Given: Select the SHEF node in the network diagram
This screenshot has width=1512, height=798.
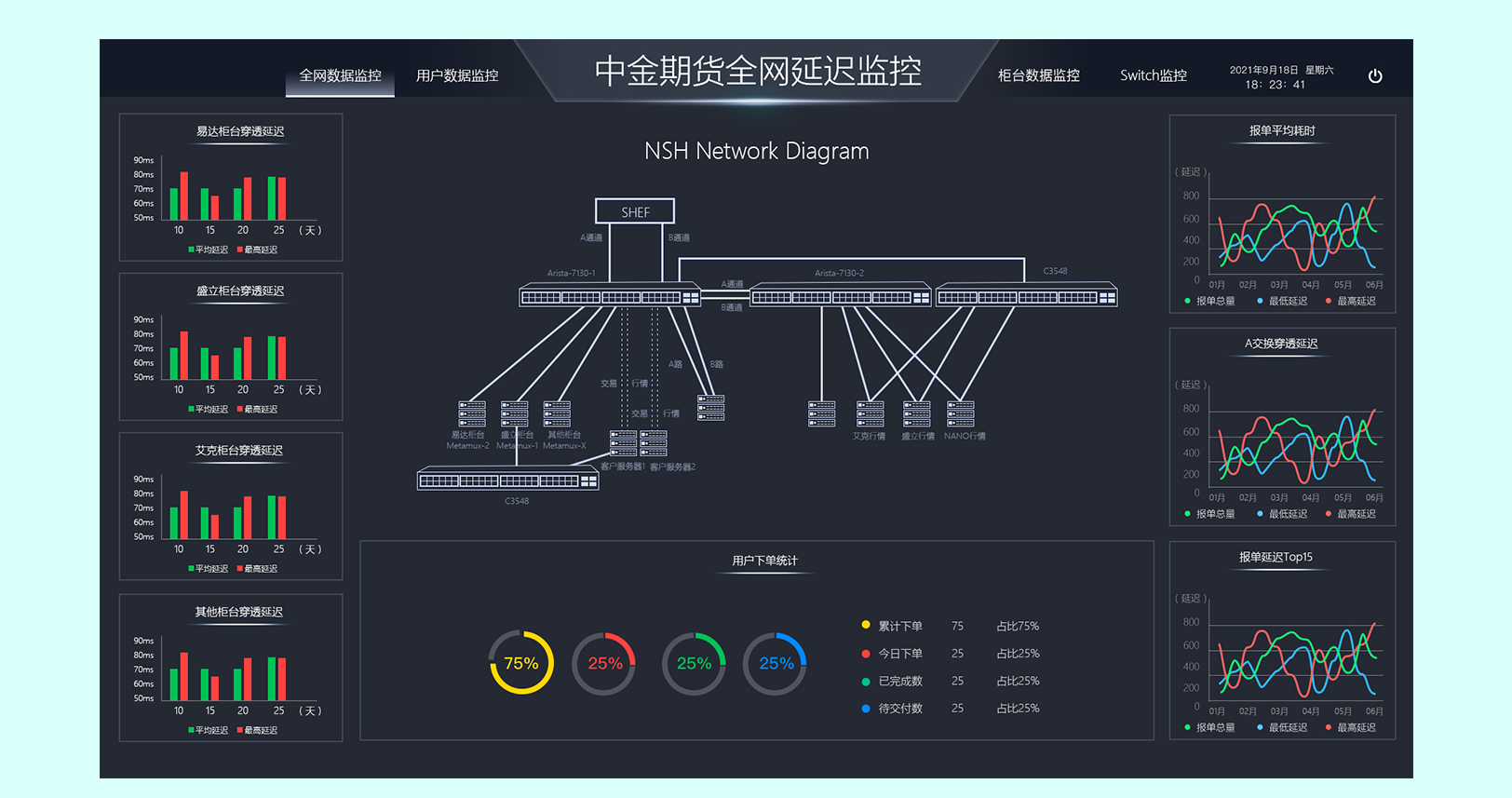Looking at the screenshot, I should pos(635,211).
